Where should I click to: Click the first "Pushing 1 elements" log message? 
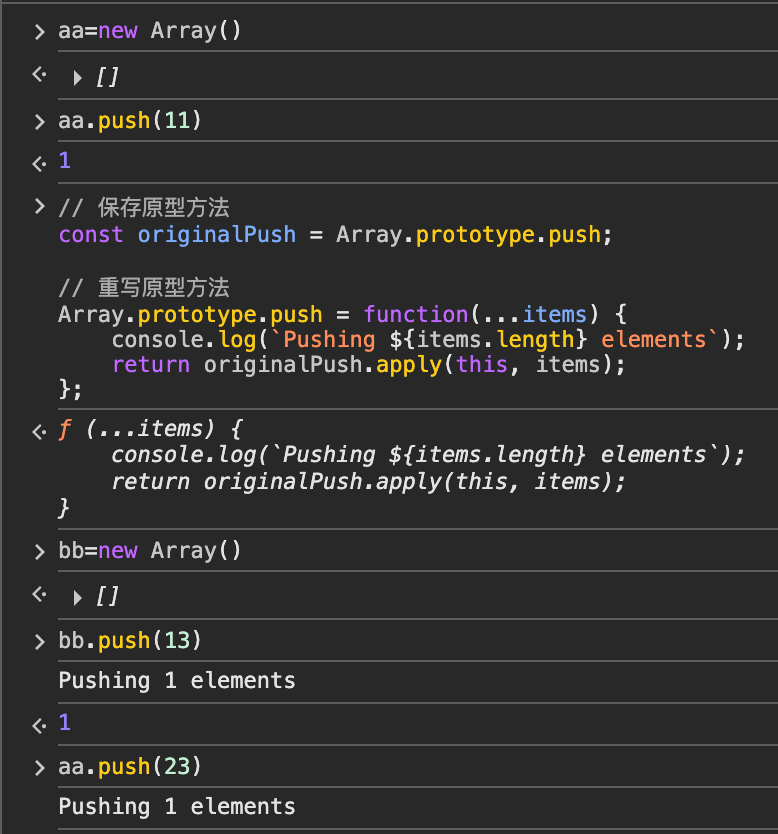click(177, 681)
